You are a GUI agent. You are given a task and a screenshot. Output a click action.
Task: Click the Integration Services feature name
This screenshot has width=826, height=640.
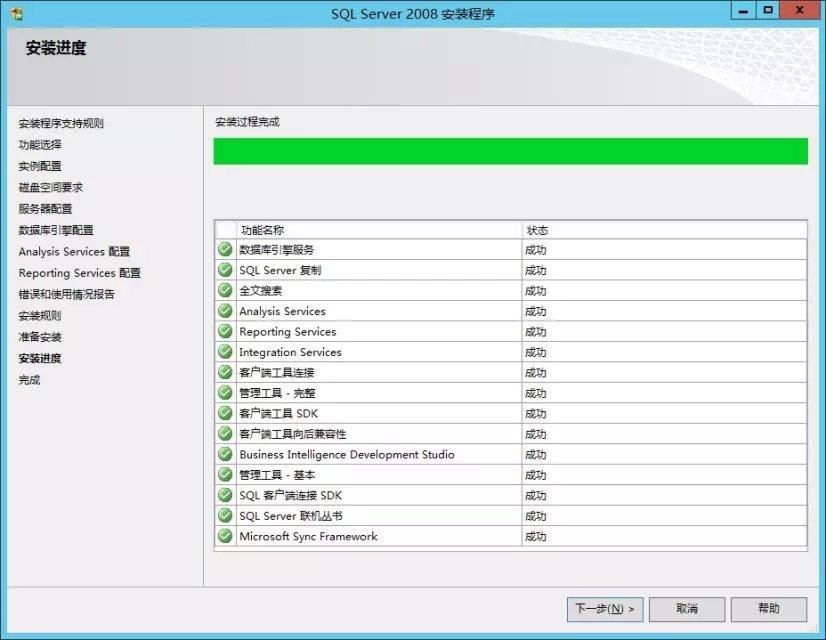tap(290, 352)
